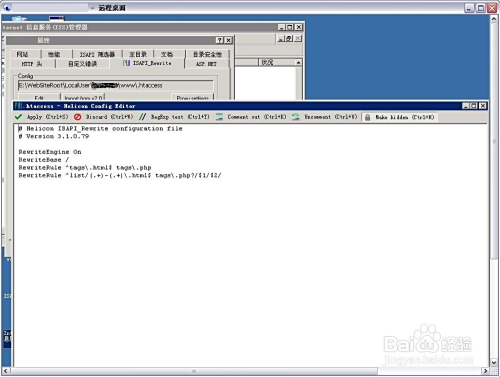500x377 pixels.
Task: Open the ASP.NET tab
Action: tap(206, 64)
